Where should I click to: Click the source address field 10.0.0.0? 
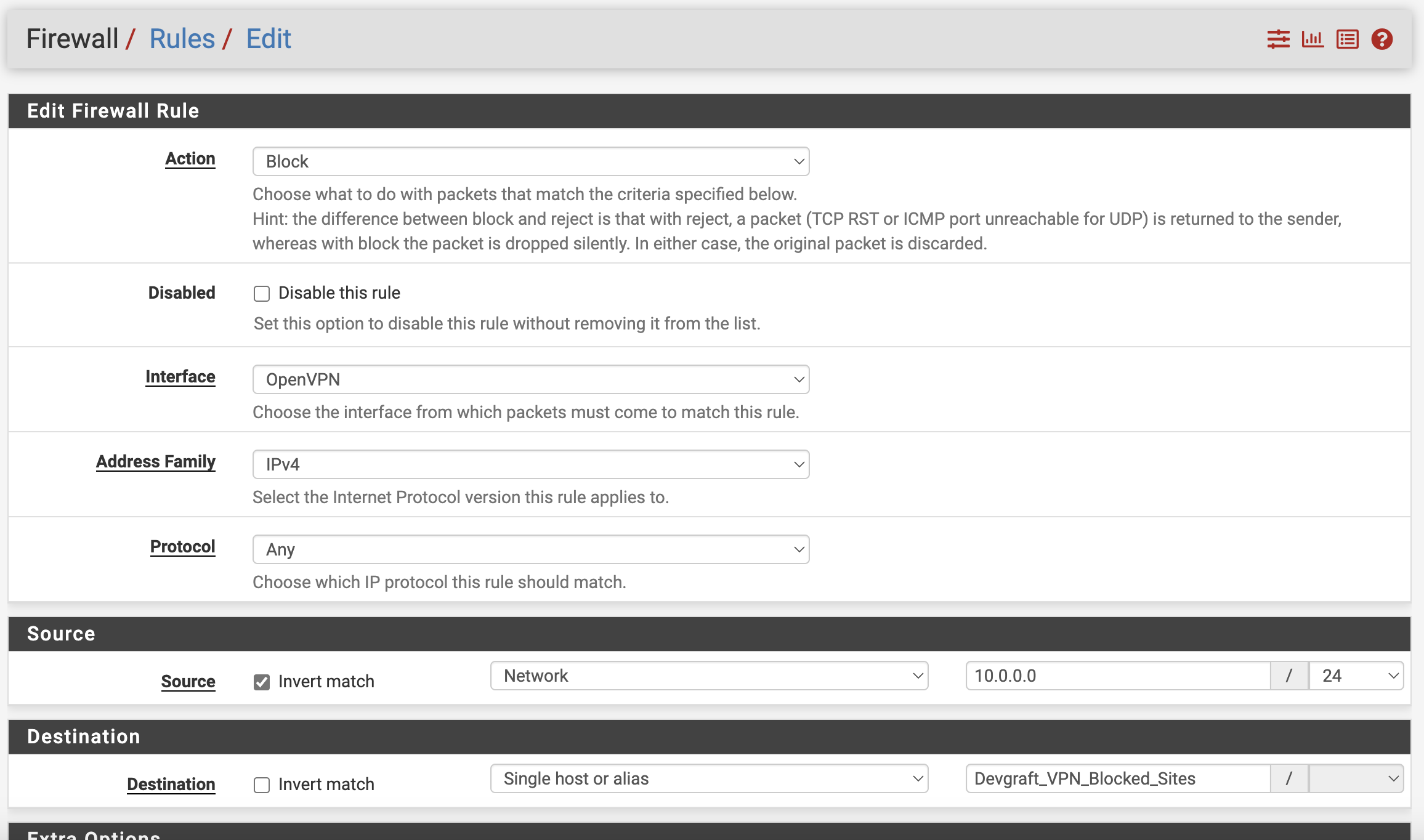point(1117,676)
